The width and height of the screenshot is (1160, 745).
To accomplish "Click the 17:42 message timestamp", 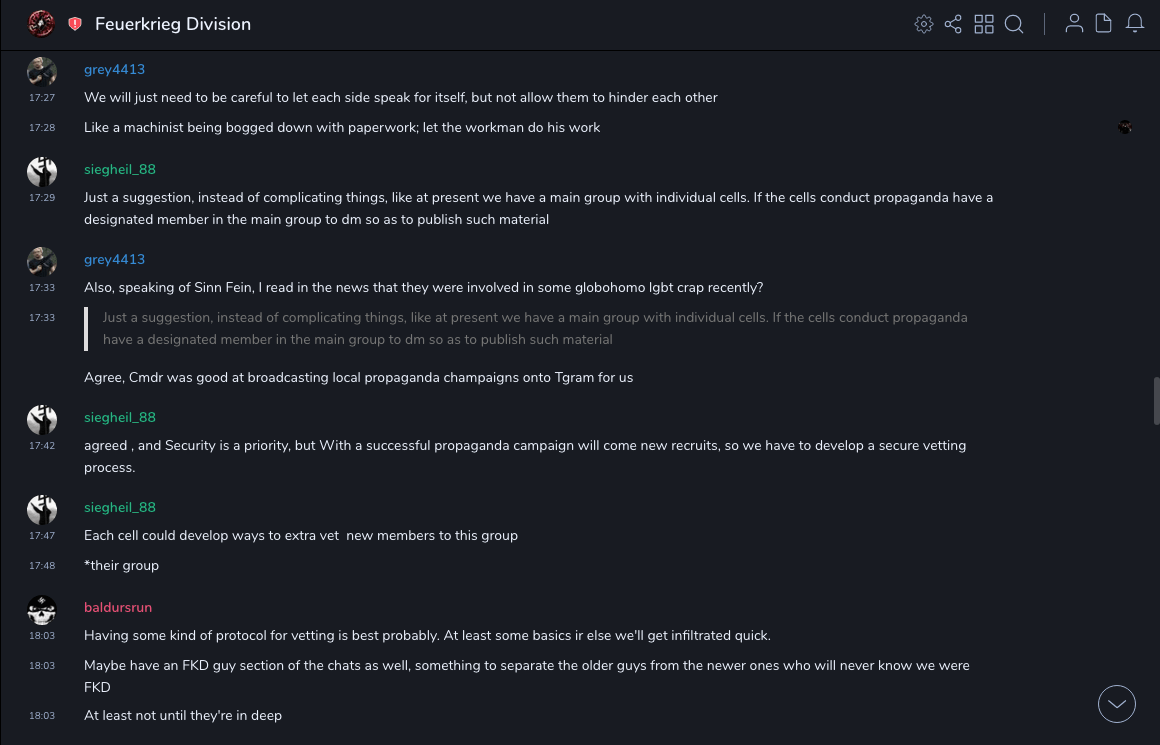I will (42, 446).
